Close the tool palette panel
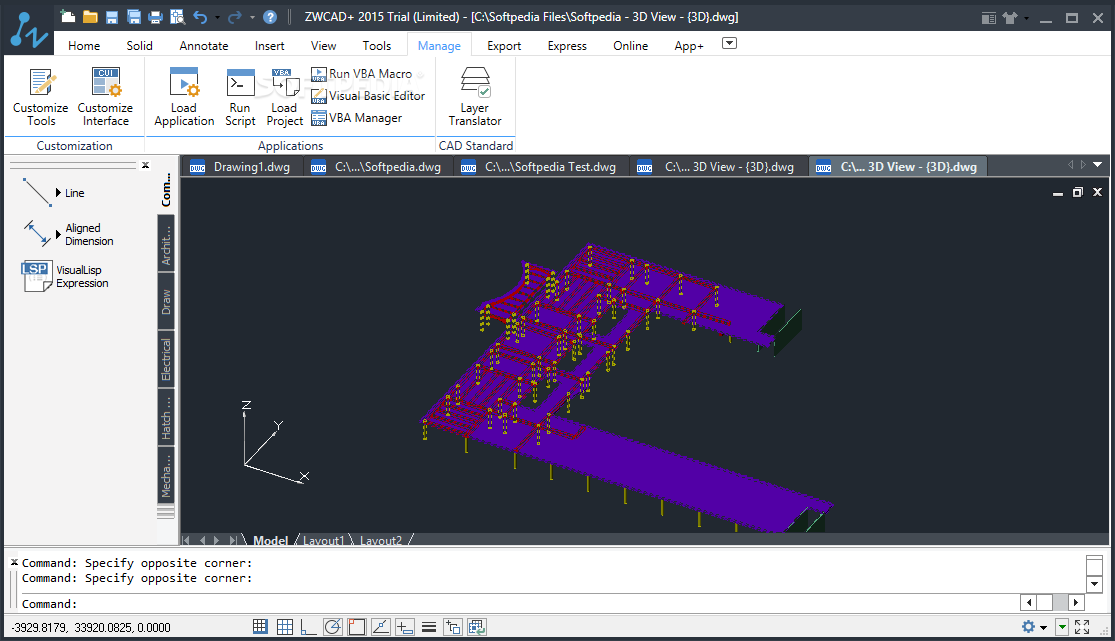Screen dimensions: 1115x641 (x=145, y=165)
